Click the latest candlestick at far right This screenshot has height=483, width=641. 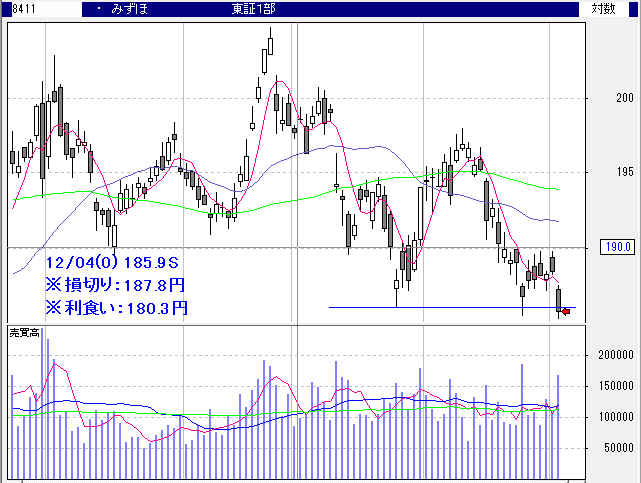559,298
